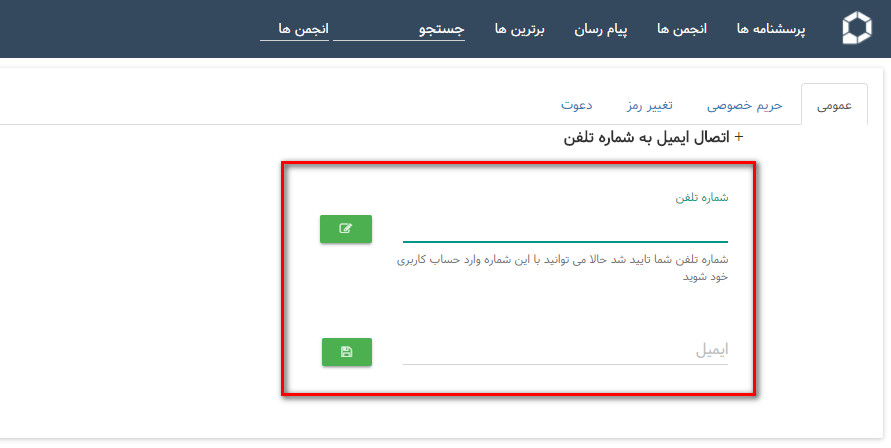Switch to the حریم خصوصی tab

[x=744, y=105]
